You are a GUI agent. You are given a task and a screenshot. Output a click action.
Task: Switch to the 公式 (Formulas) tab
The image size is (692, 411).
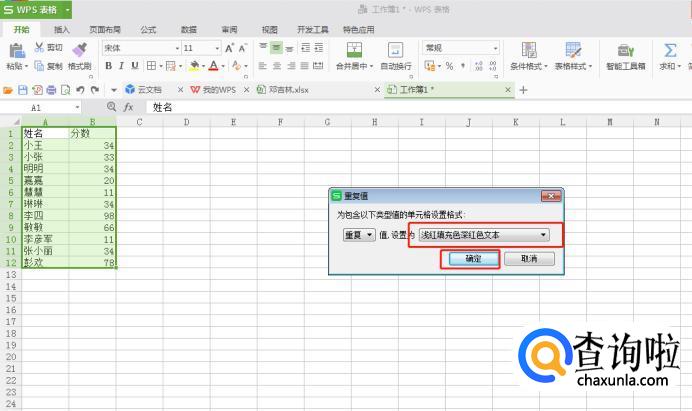[x=148, y=30]
